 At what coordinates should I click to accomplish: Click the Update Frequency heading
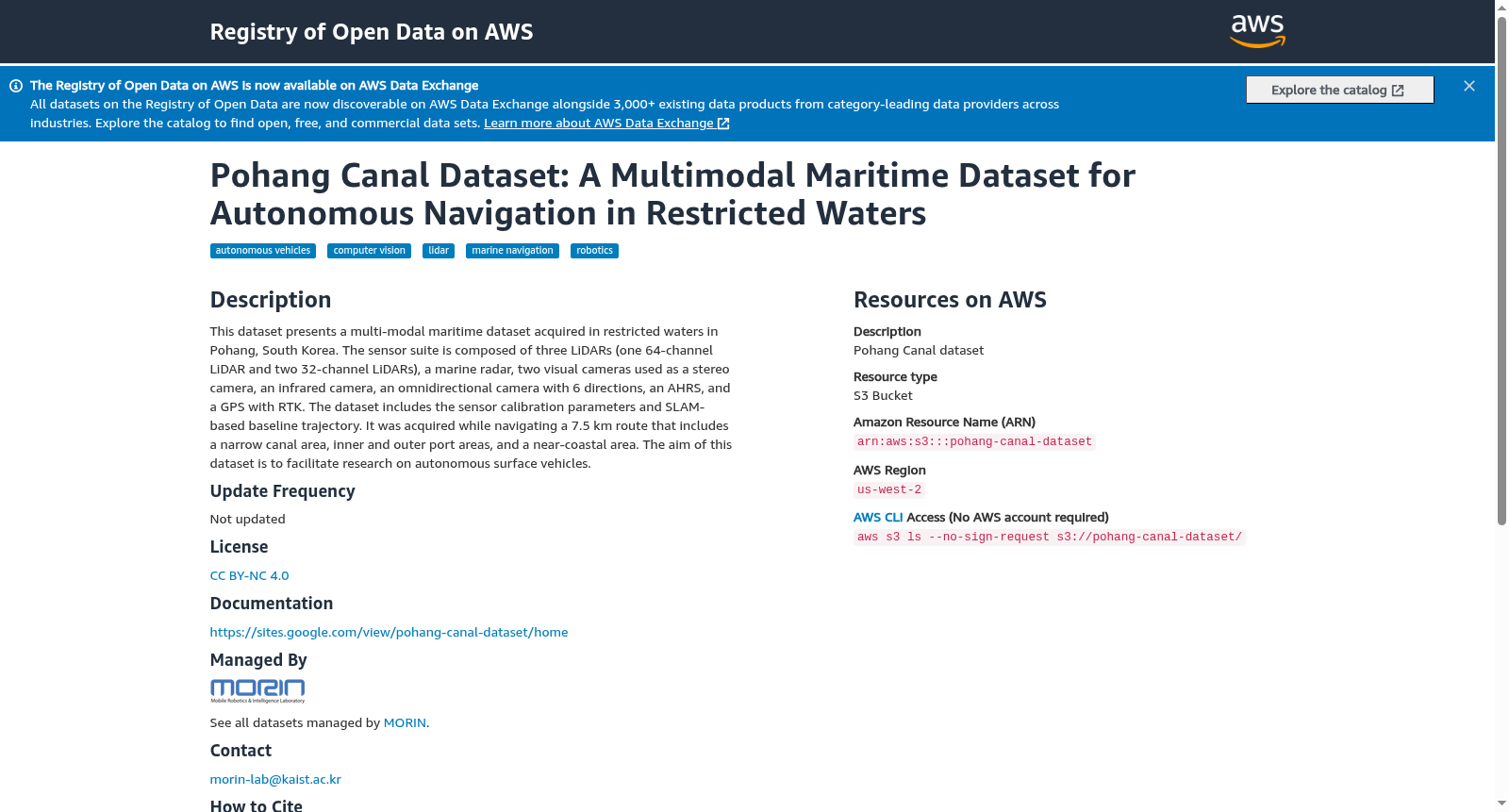[283, 491]
